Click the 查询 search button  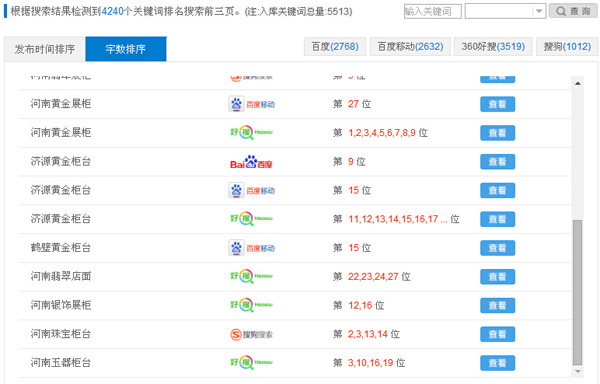point(573,11)
